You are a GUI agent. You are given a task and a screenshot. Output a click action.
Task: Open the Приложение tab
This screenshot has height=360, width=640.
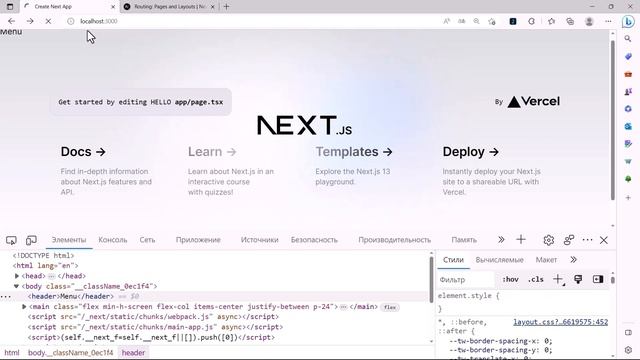(198, 240)
